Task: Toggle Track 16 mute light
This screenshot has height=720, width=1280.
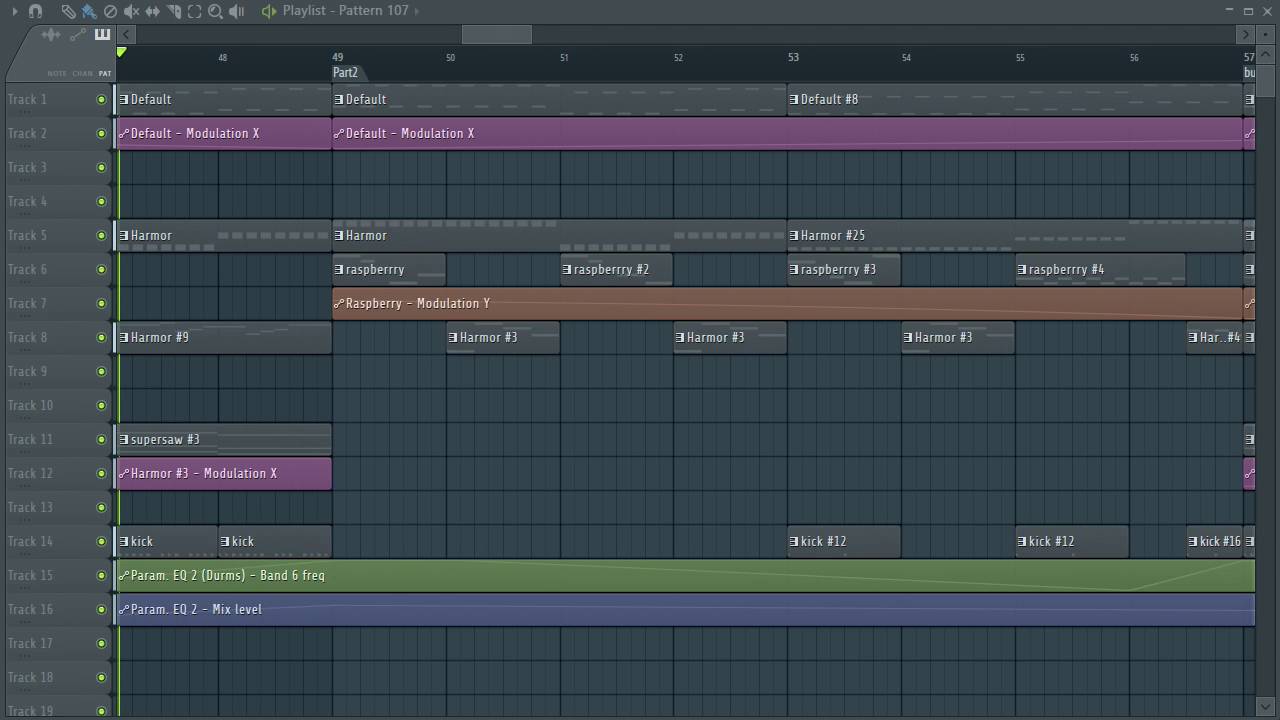Action: pyautogui.click(x=101, y=609)
